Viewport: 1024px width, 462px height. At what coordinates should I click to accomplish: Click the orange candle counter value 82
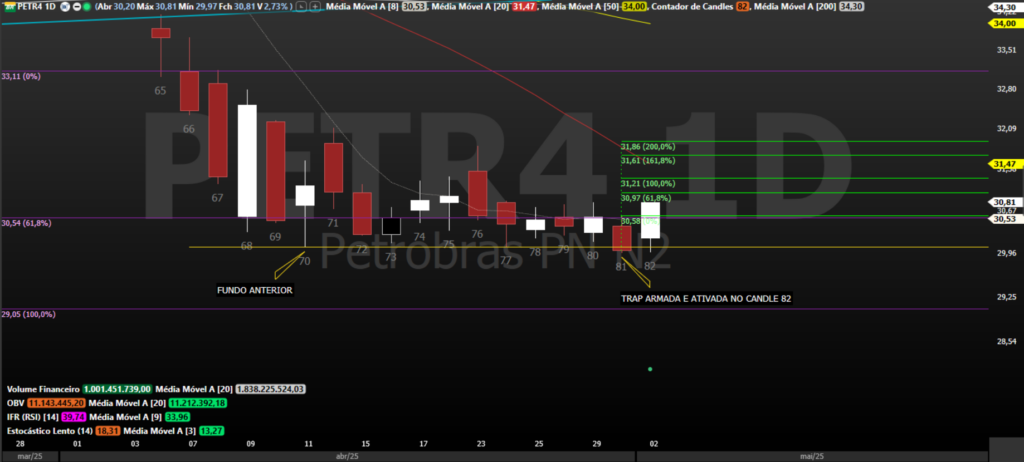742,7
